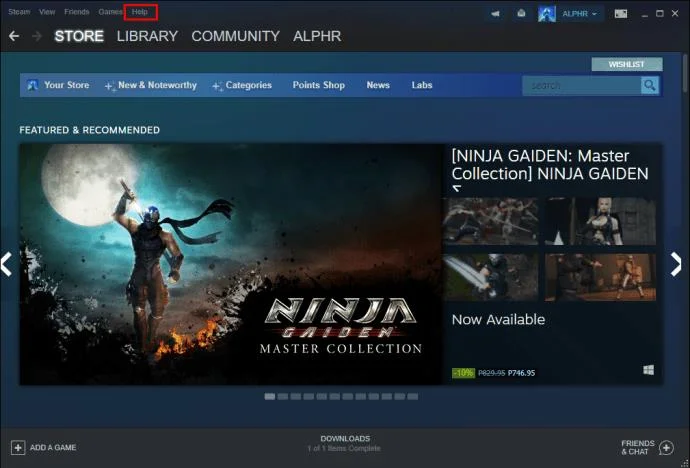The height and width of the screenshot is (468, 690).
Task: Open the News link
Action: click(x=378, y=85)
